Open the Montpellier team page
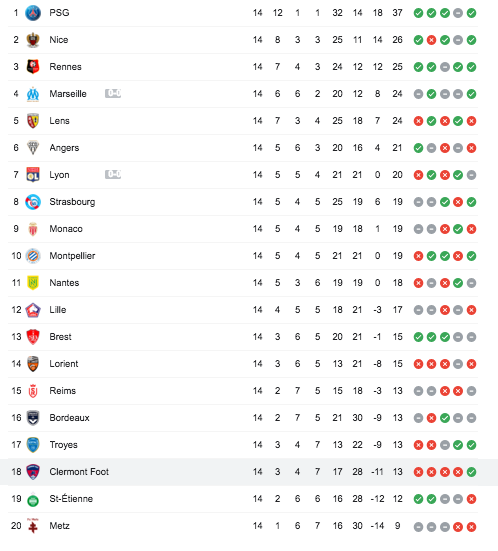Viewport: 498px width, 551px height. [72, 256]
